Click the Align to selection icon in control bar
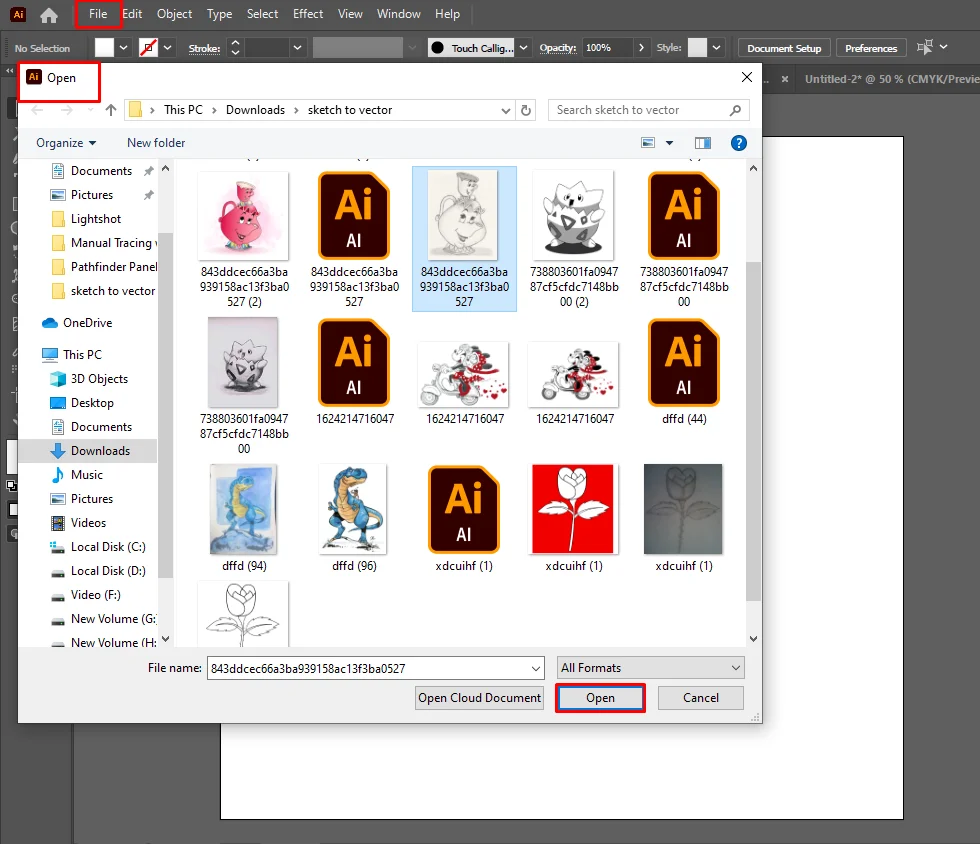 click(924, 47)
